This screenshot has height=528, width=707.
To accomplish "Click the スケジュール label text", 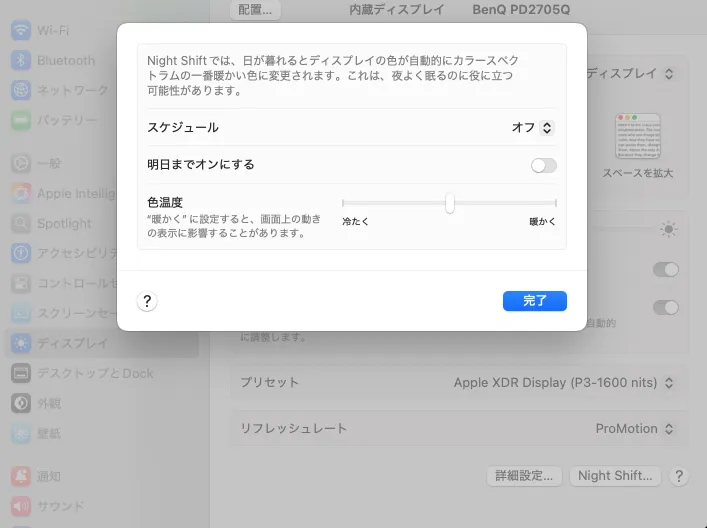I will point(183,128).
